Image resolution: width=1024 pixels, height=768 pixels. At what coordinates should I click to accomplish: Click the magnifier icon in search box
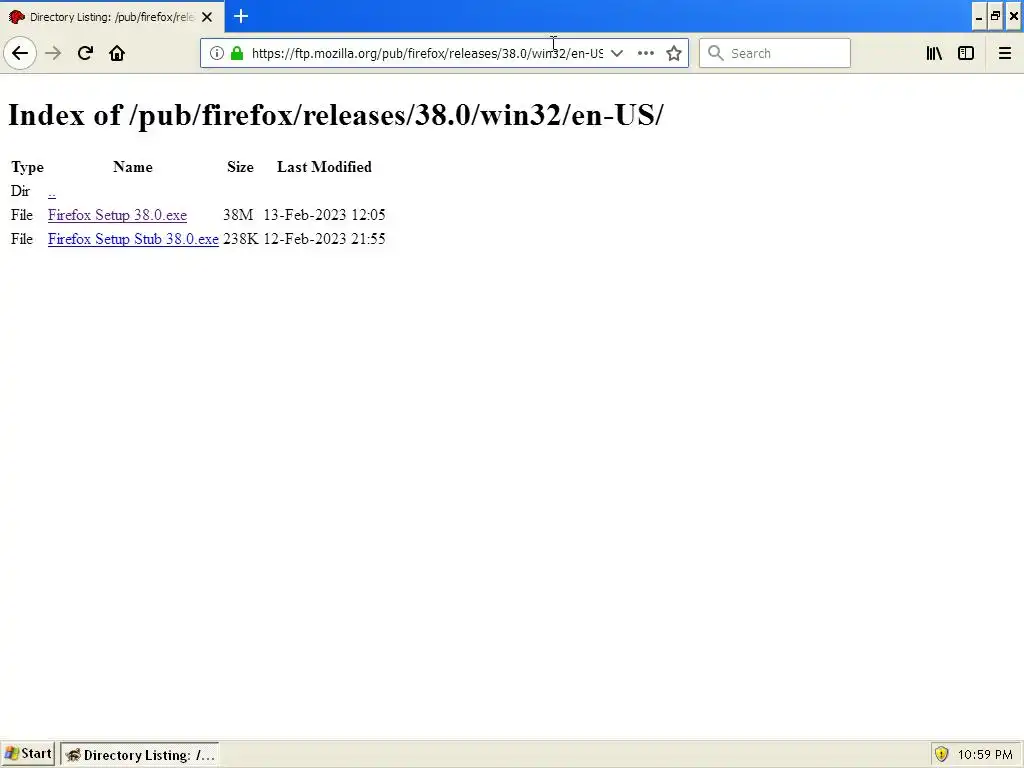[x=716, y=53]
